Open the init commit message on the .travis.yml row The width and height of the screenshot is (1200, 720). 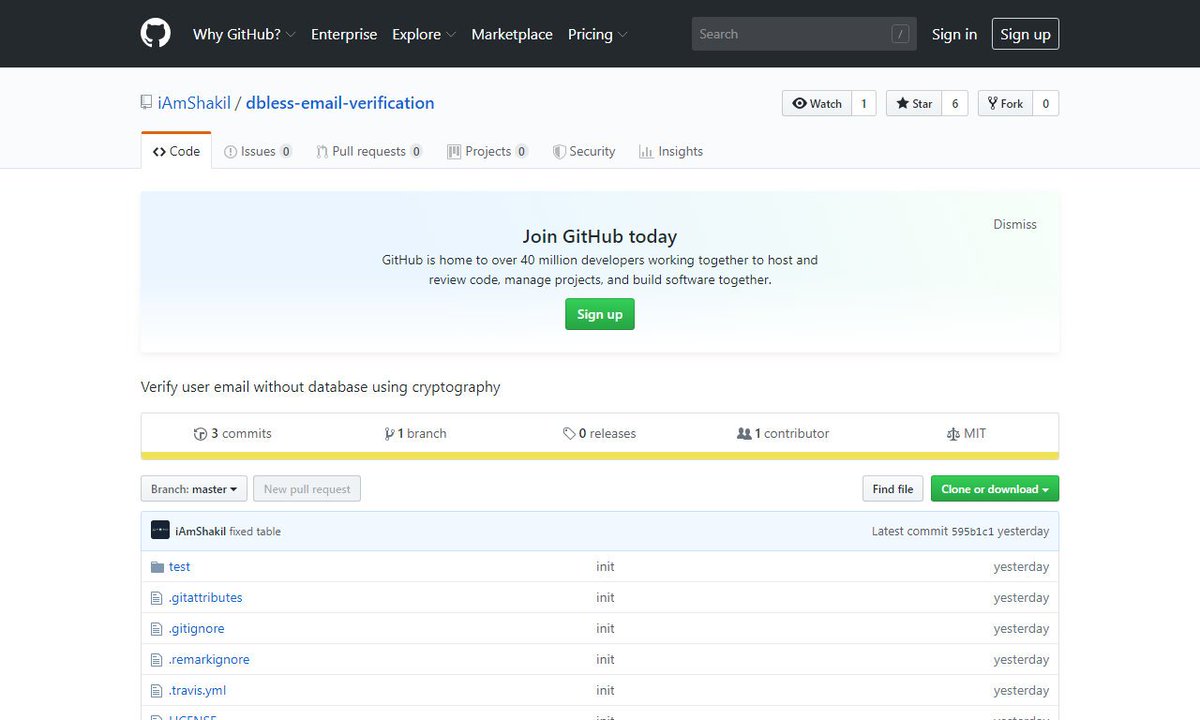(605, 691)
